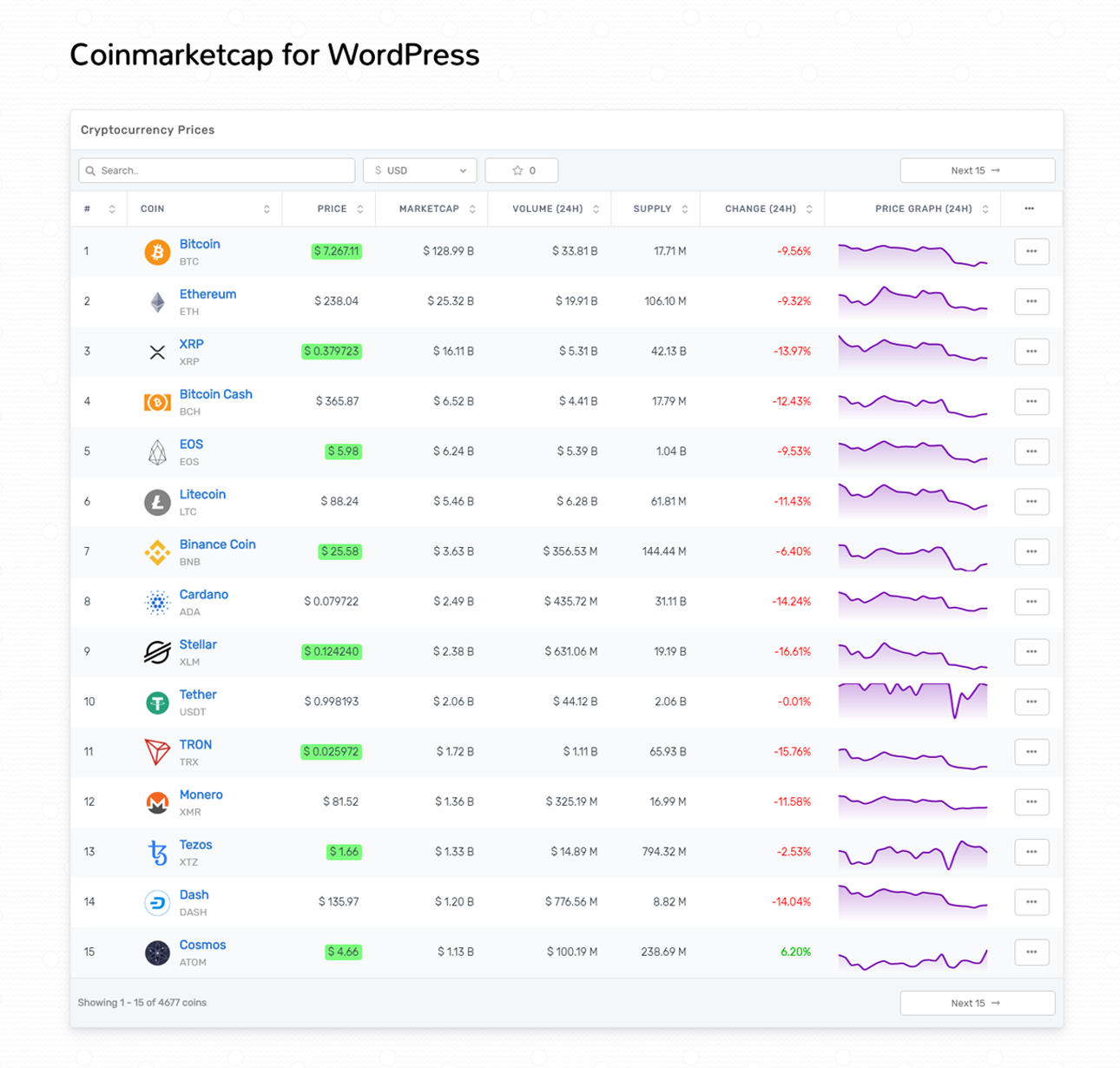Open the Ethereum coin link
Viewport: 1120px width, 1068px height.
tap(208, 294)
